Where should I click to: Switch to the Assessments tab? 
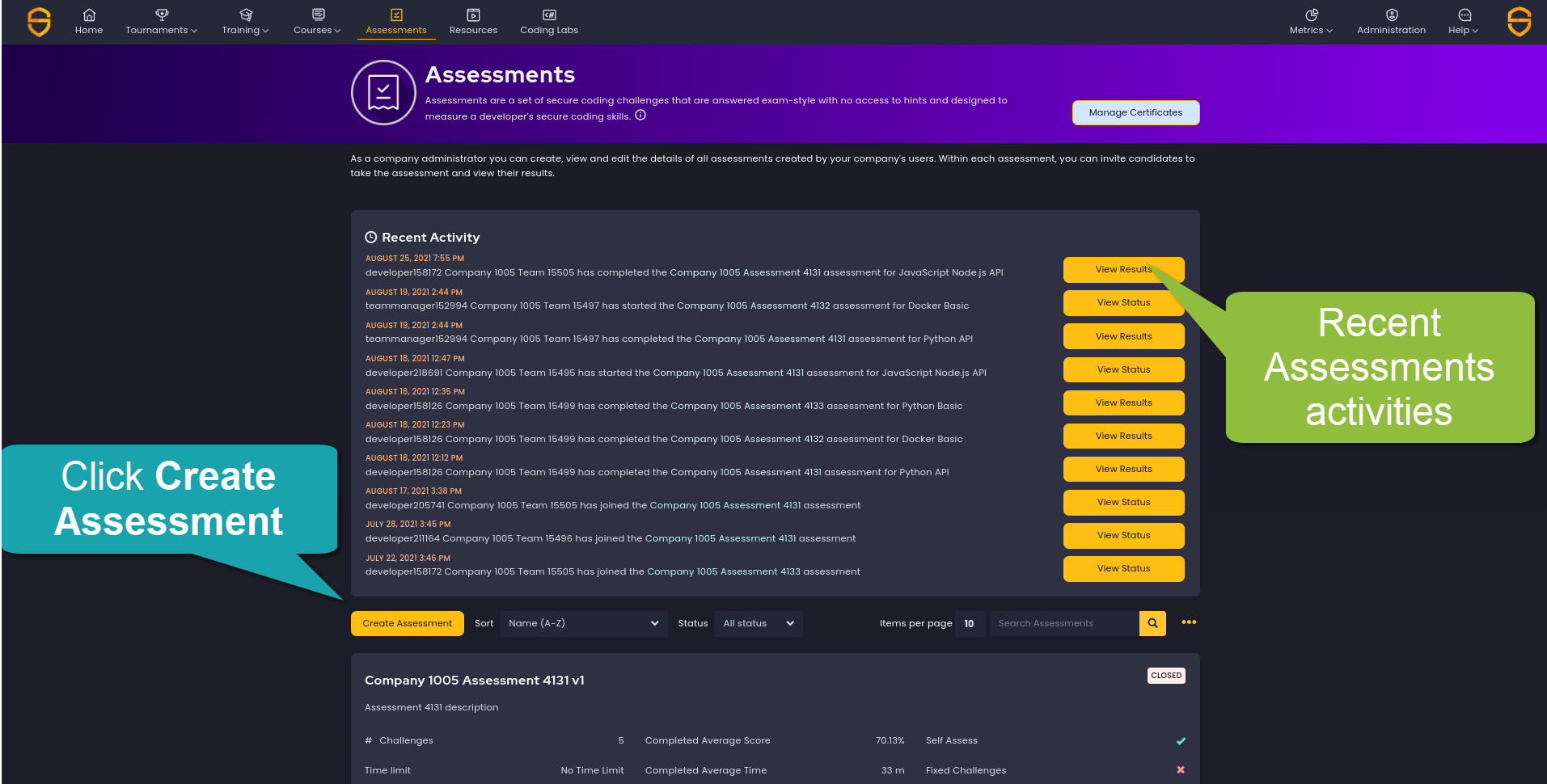click(x=395, y=22)
